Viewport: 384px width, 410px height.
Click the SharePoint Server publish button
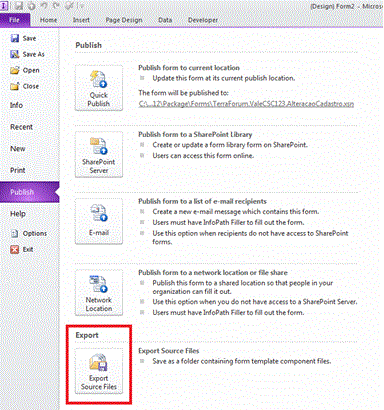[x=99, y=154]
